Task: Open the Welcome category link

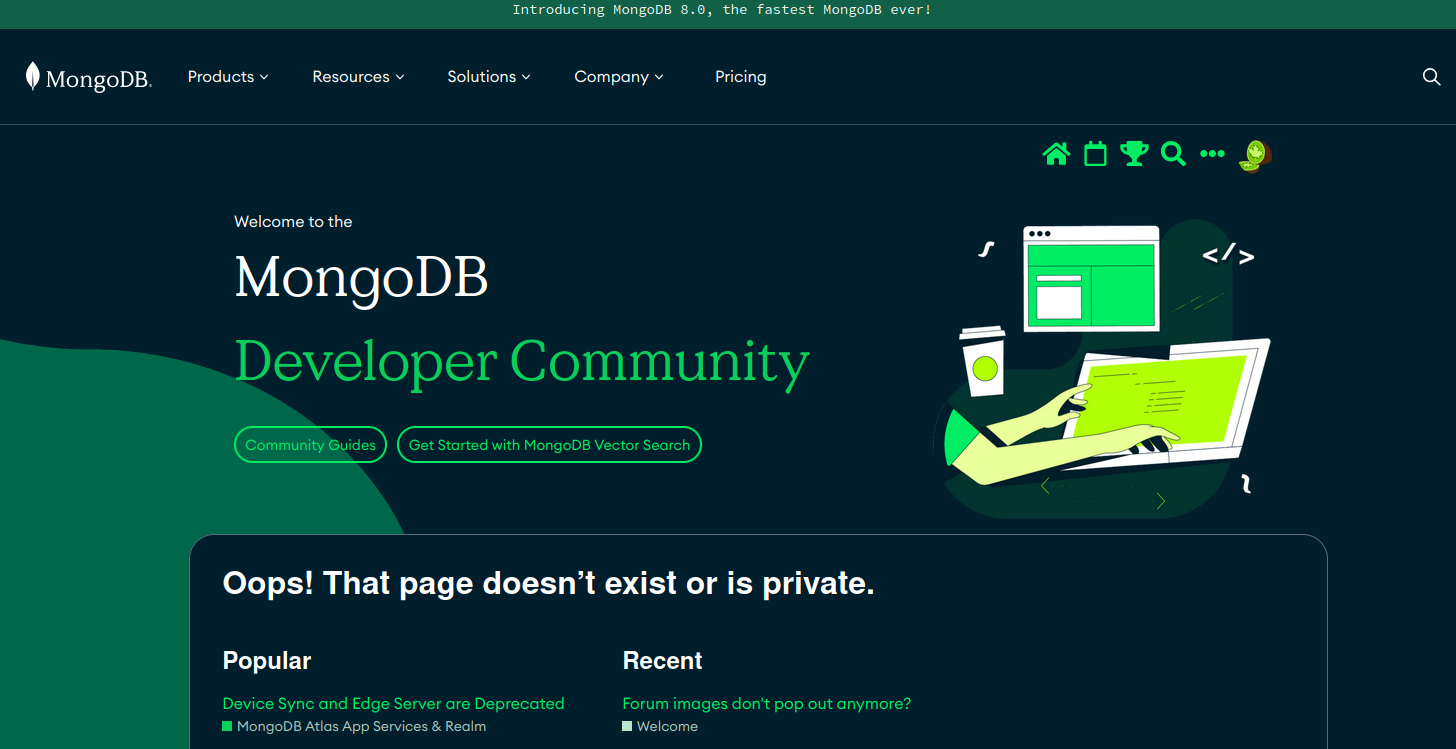Action: coord(660,727)
